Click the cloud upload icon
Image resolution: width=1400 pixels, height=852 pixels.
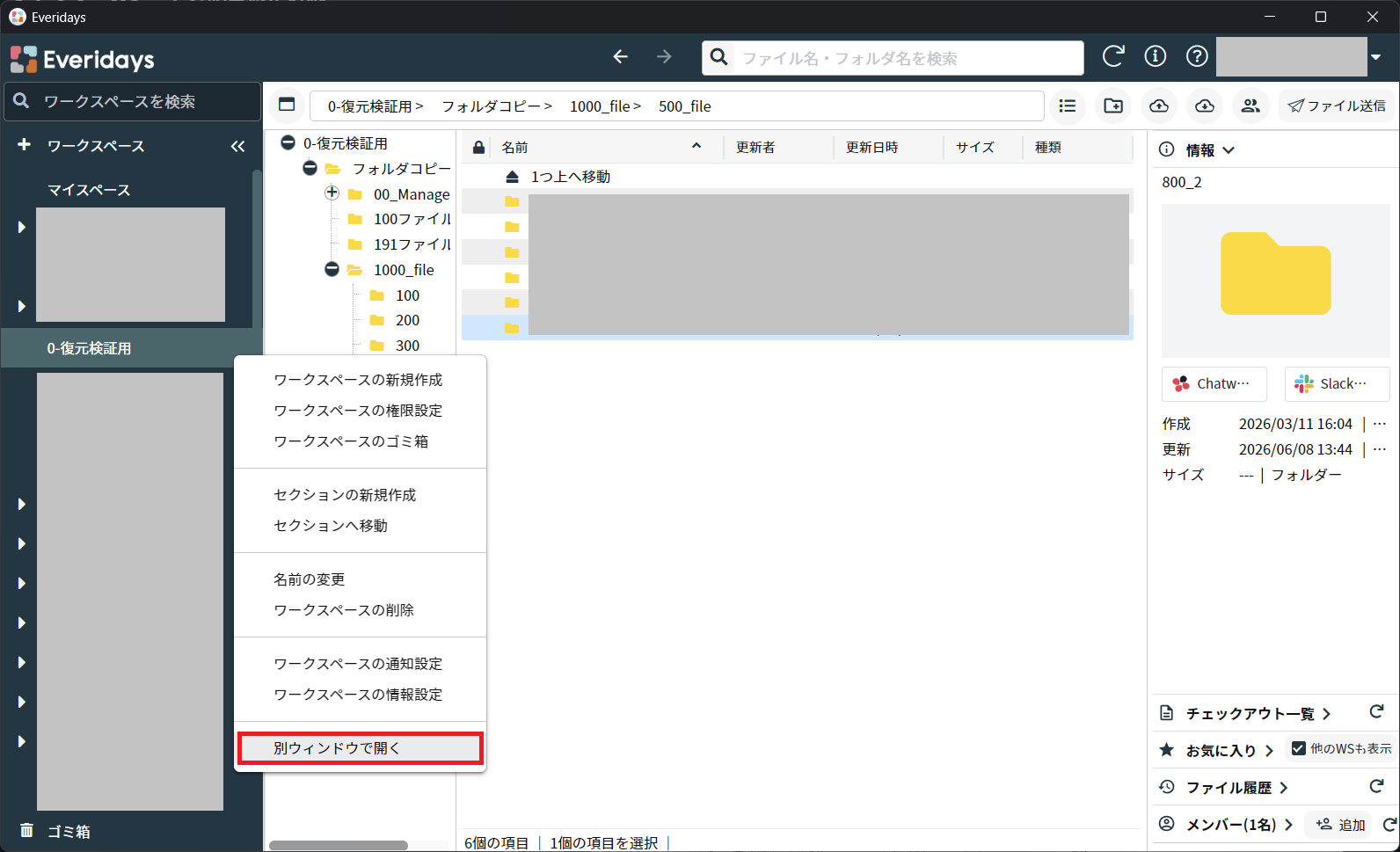click(x=1159, y=106)
